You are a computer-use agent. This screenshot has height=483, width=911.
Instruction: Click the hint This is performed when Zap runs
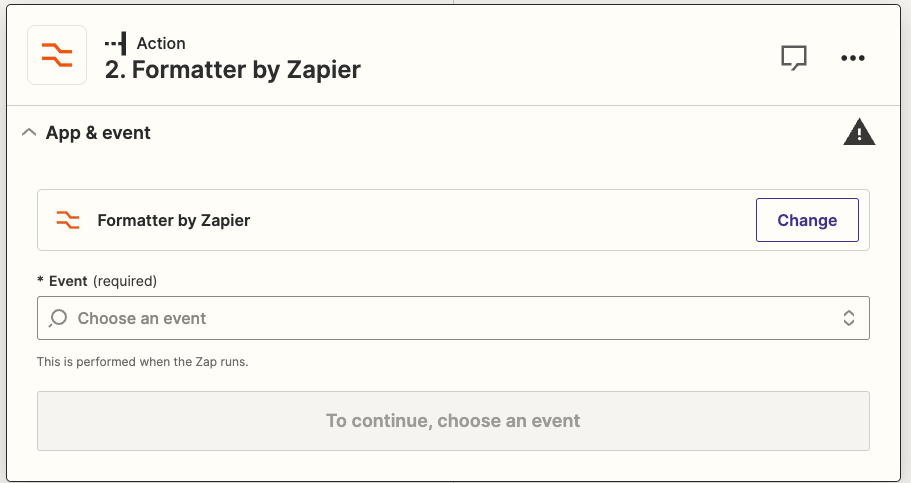coord(142,362)
